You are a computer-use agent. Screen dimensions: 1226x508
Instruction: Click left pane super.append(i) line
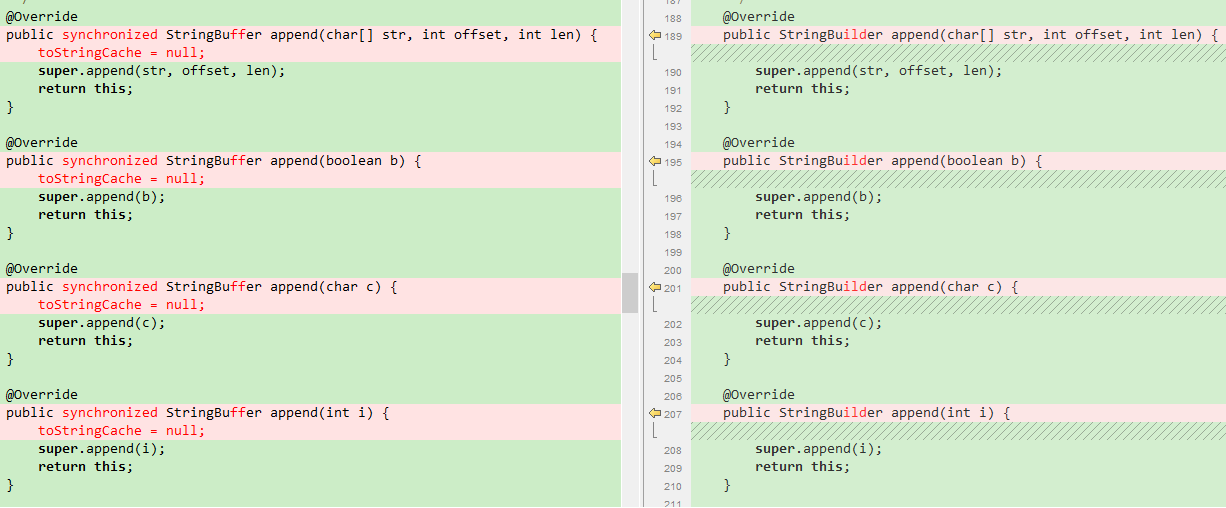102,449
